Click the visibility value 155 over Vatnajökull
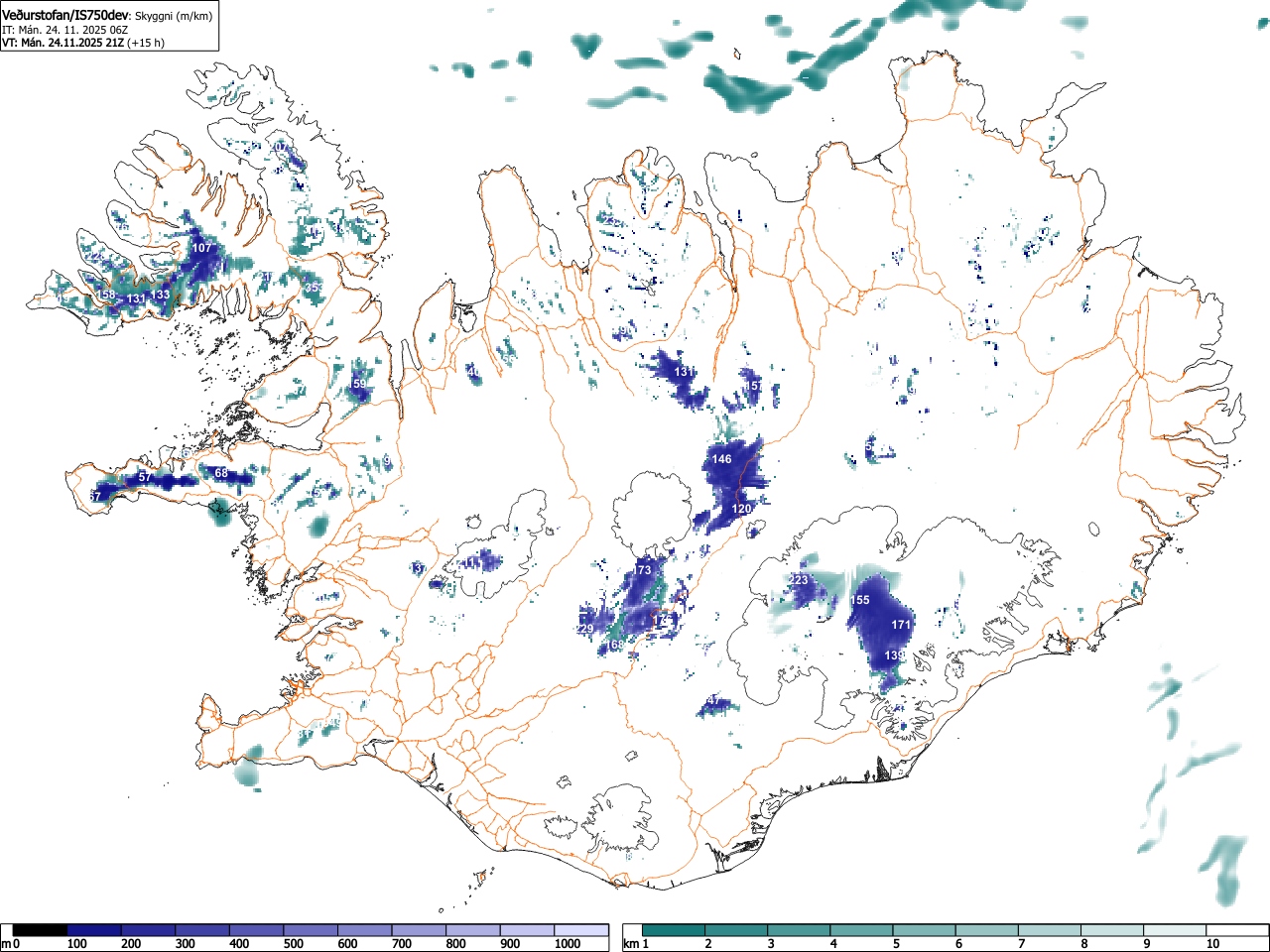The width and height of the screenshot is (1270, 952). point(860,600)
